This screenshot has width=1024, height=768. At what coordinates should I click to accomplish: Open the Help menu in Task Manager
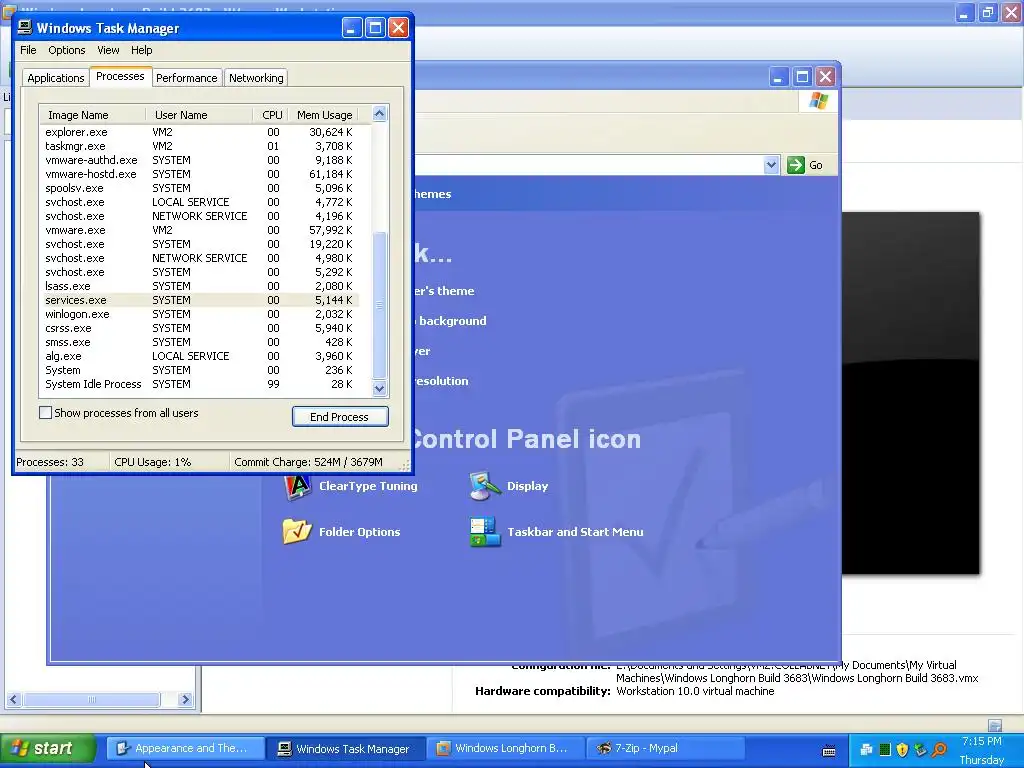pyautogui.click(x=142, y=50)
